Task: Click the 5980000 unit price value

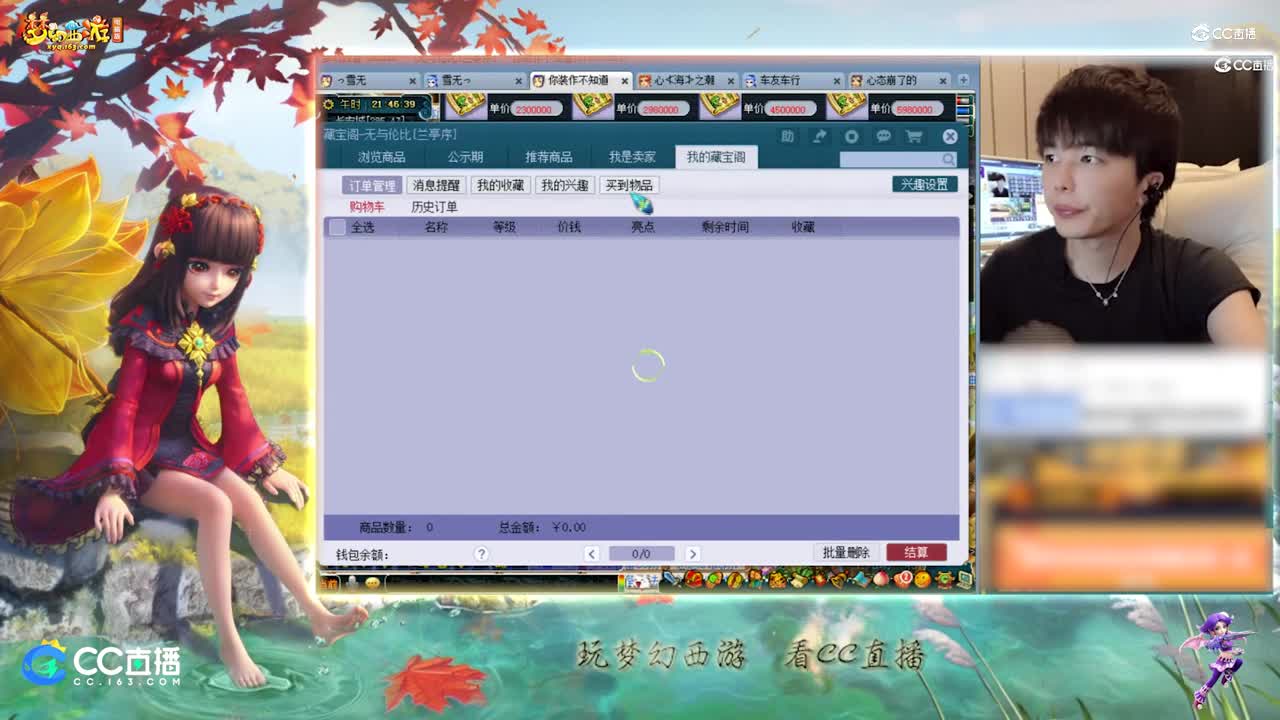Action: click(915, 110)
